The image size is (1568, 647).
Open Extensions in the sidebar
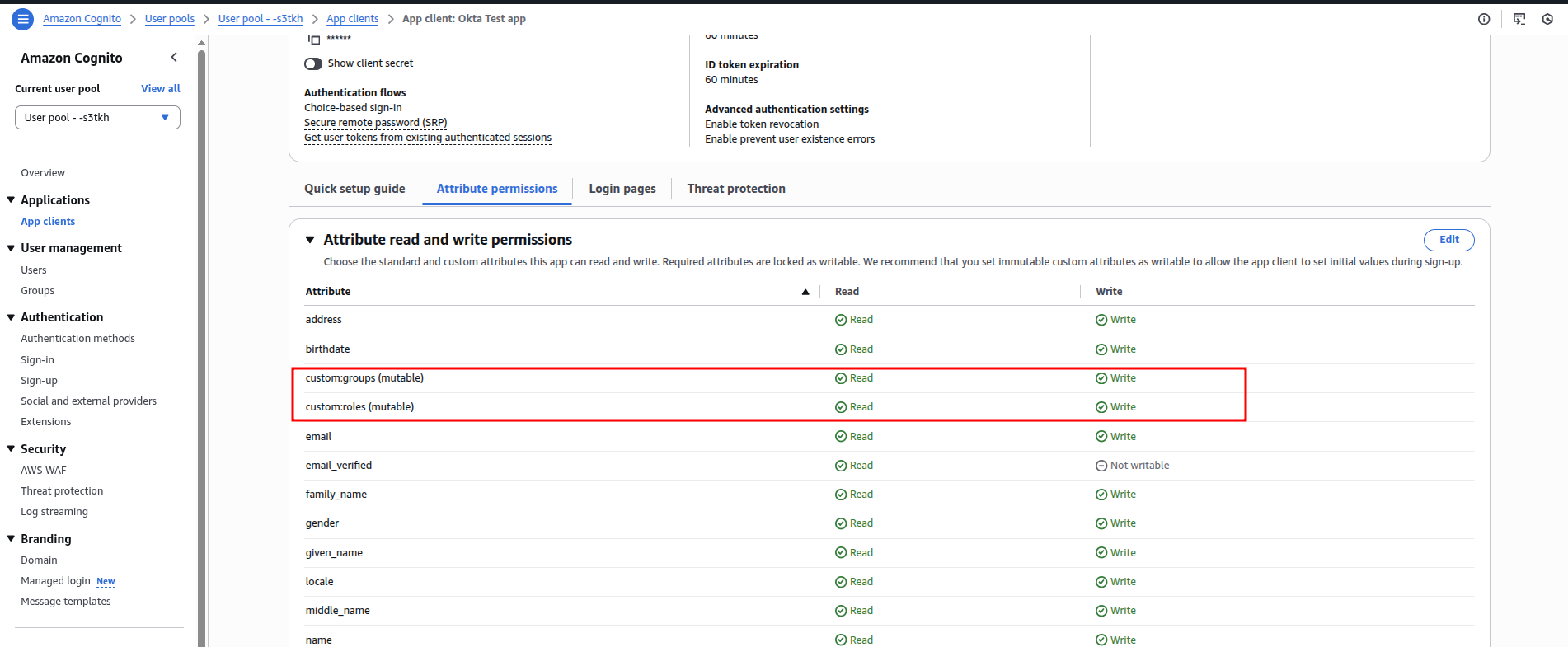(x=46, y=422)
